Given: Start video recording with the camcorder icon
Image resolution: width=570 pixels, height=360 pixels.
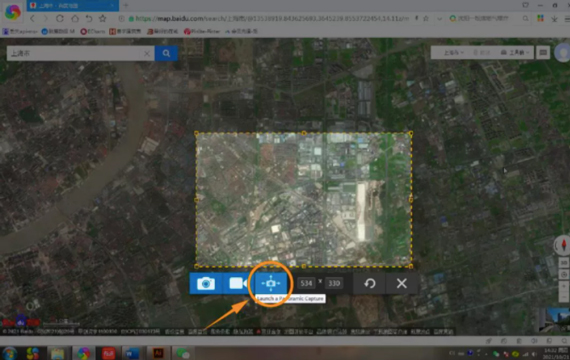Looking at the screenshot, I should click(238, 283).
